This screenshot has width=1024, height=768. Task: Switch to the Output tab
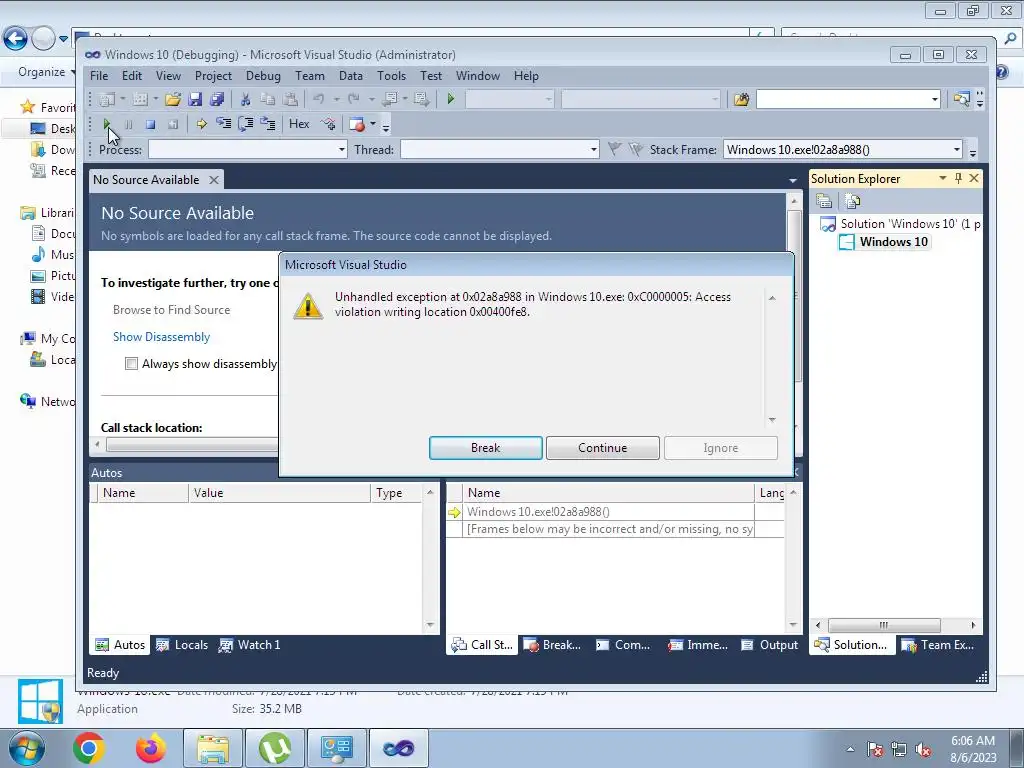770,645
